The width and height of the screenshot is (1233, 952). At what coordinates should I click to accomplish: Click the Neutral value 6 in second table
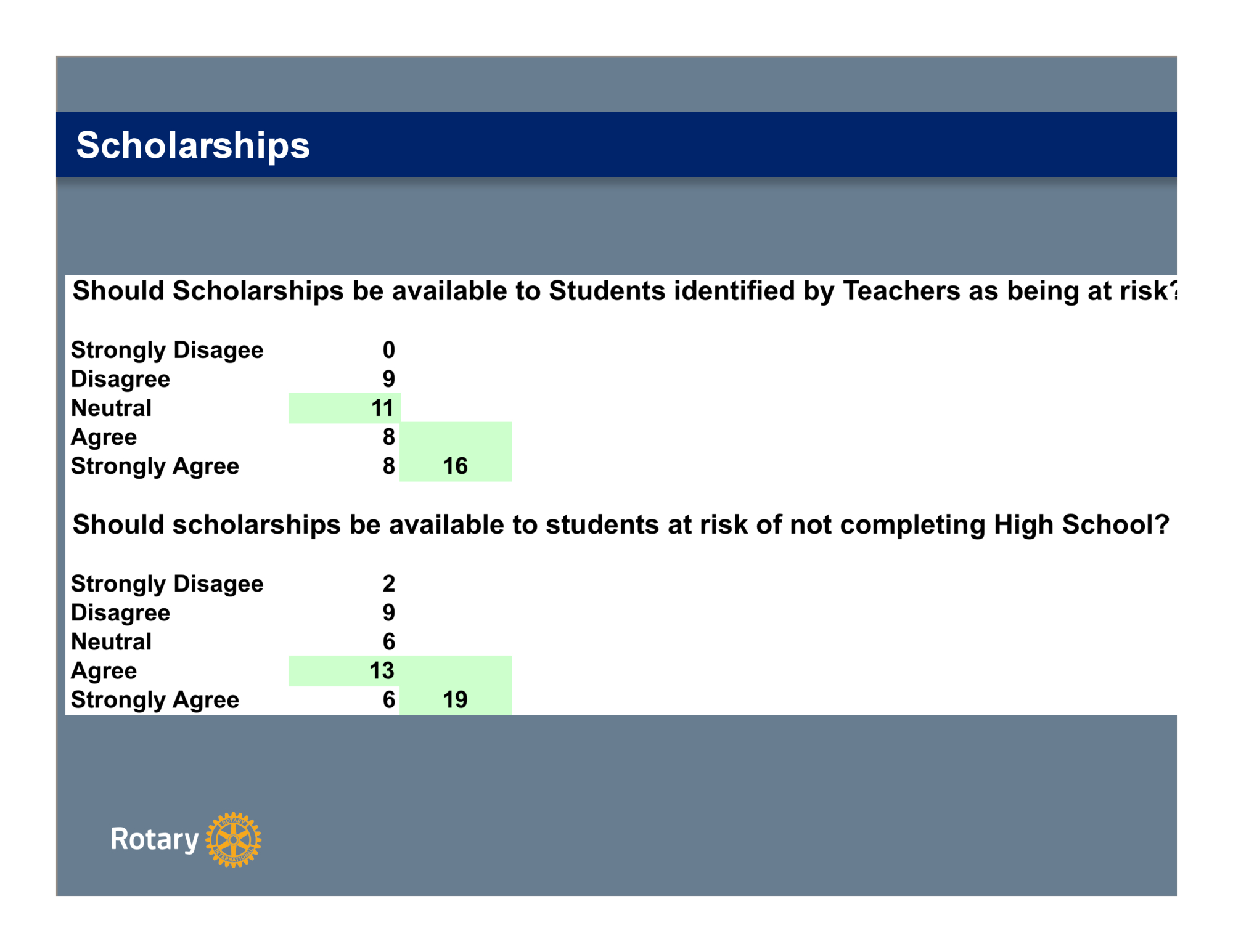click(388, 641)
